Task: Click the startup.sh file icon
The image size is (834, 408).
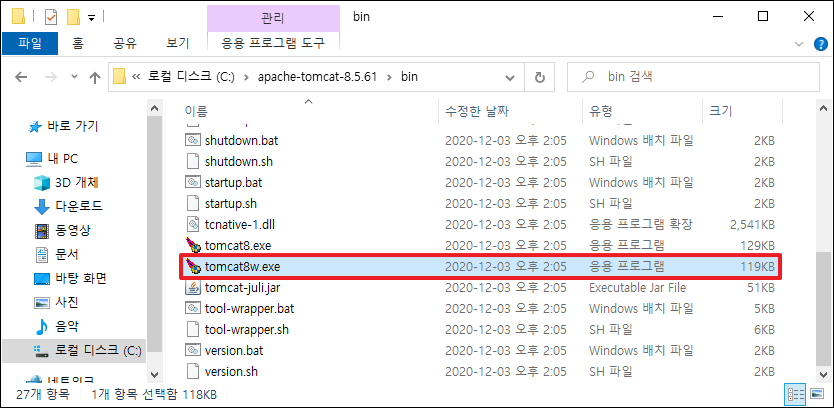Action: (x=192, y=203)
